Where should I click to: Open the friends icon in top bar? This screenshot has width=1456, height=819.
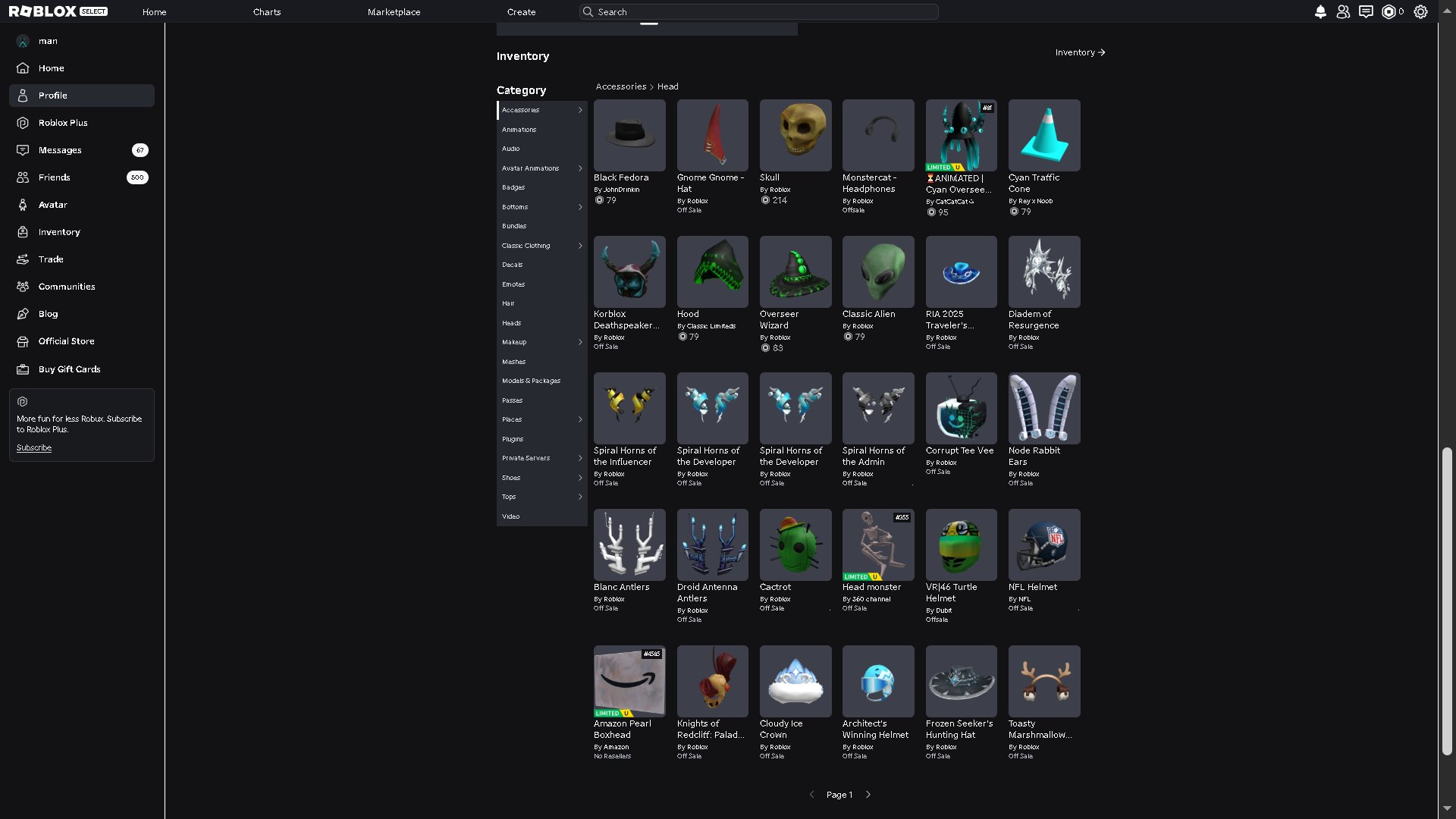[x=1343, y=11]
